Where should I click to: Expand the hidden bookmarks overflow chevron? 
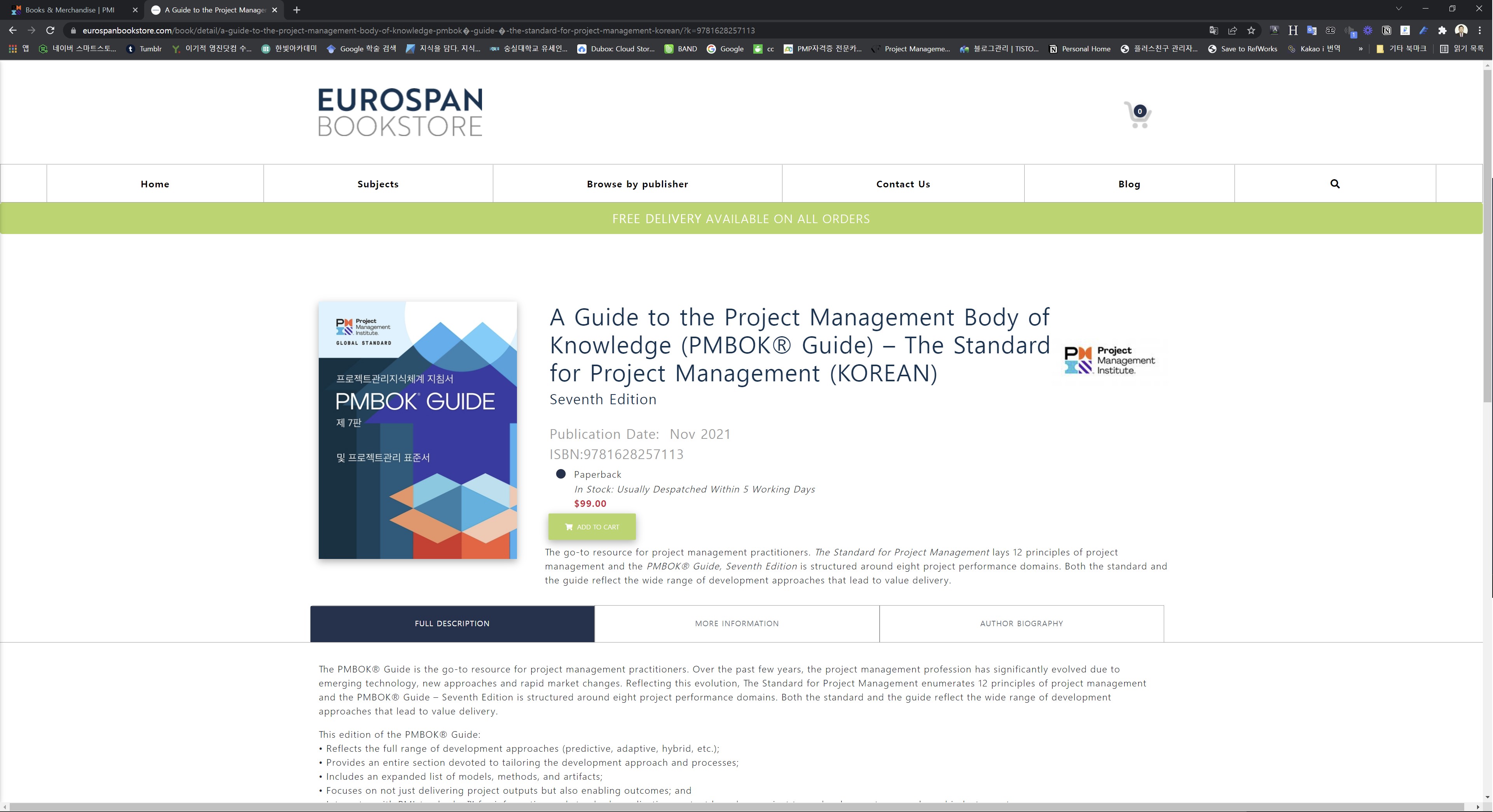coord(1360,49)
